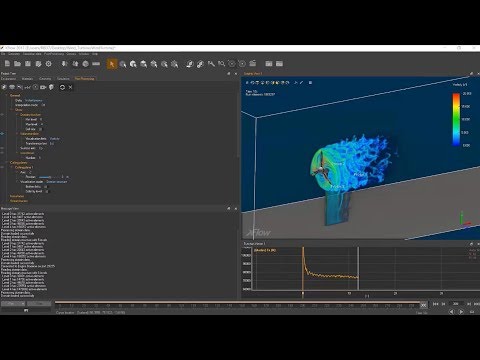Pin the Function Viewer panel

[471, 244]
